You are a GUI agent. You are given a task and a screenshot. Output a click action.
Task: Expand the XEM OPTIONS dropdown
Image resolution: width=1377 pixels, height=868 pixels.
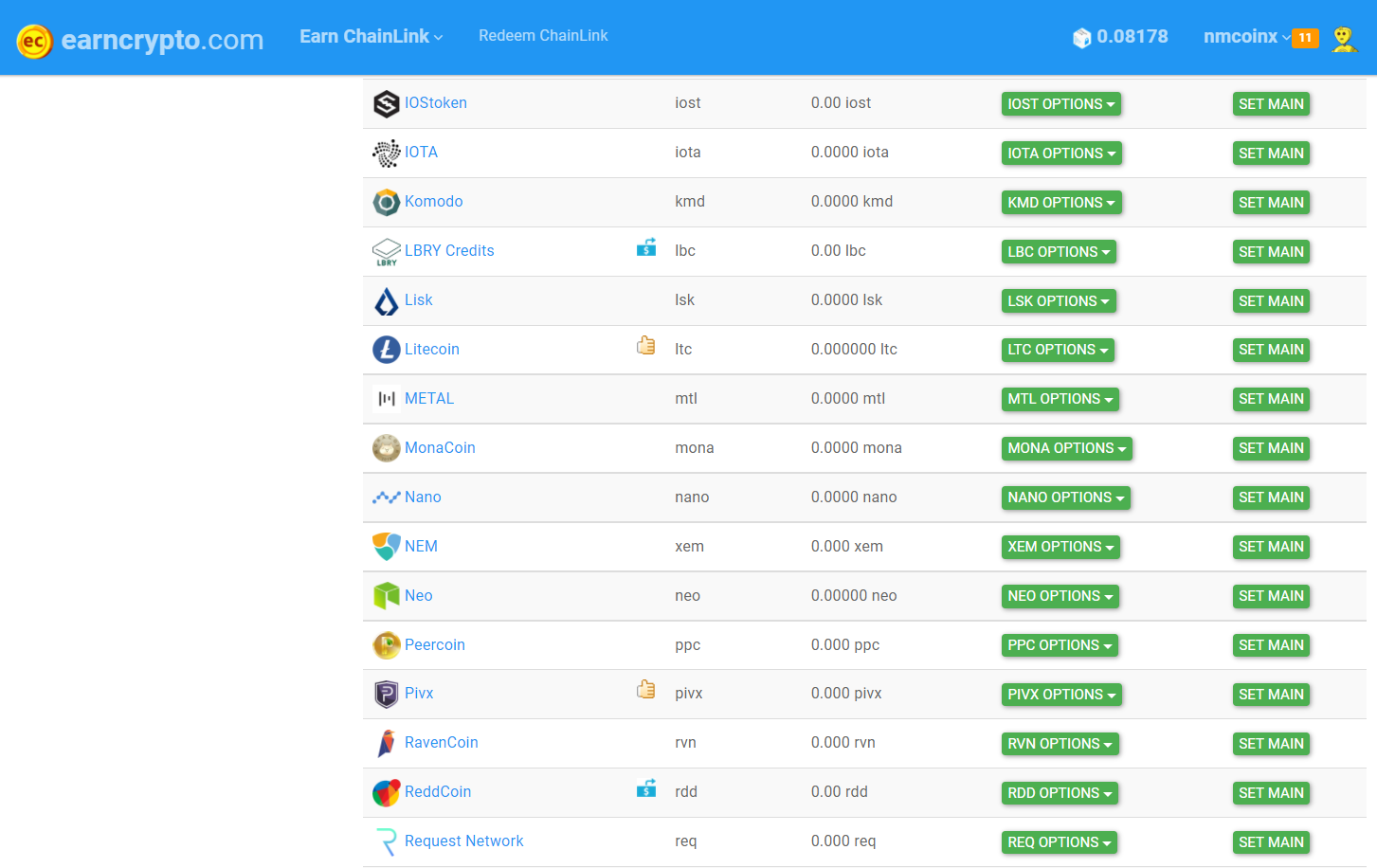[1060, 547]
